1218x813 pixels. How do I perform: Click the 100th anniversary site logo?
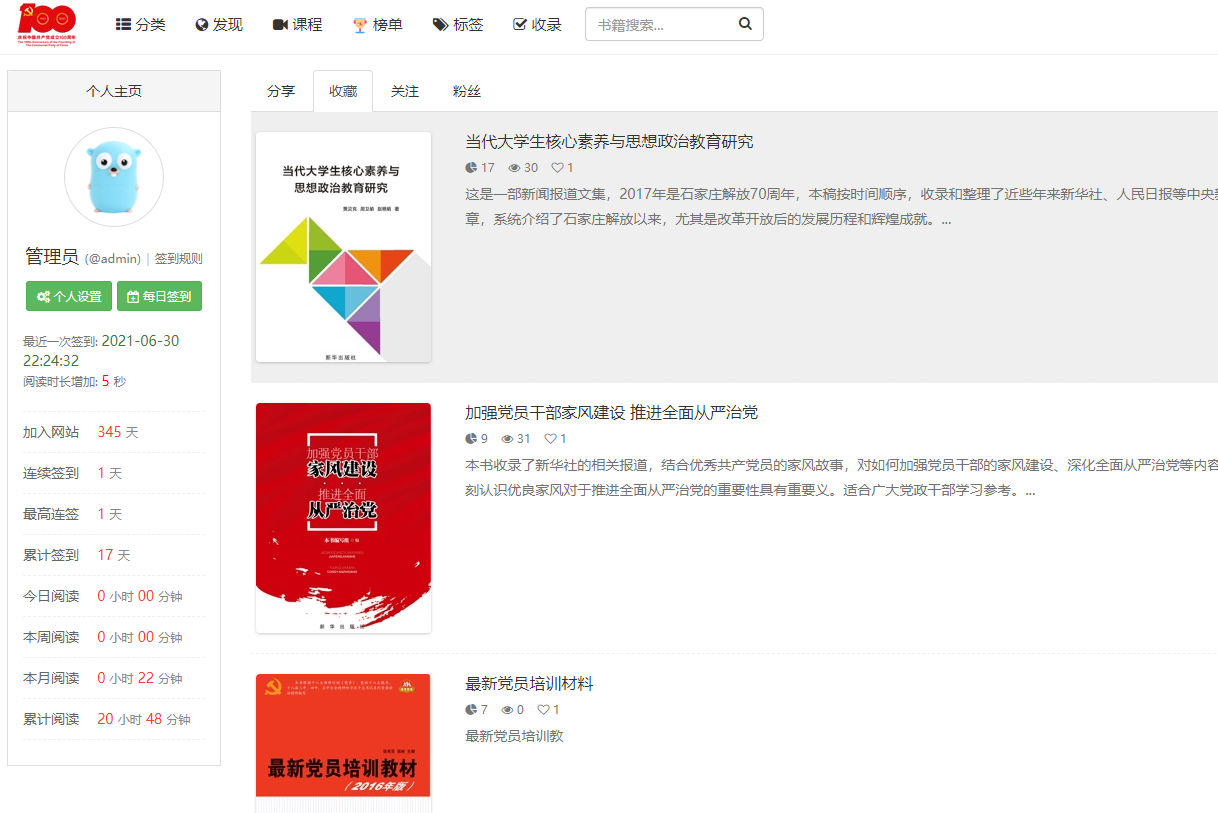coord(47,24)
